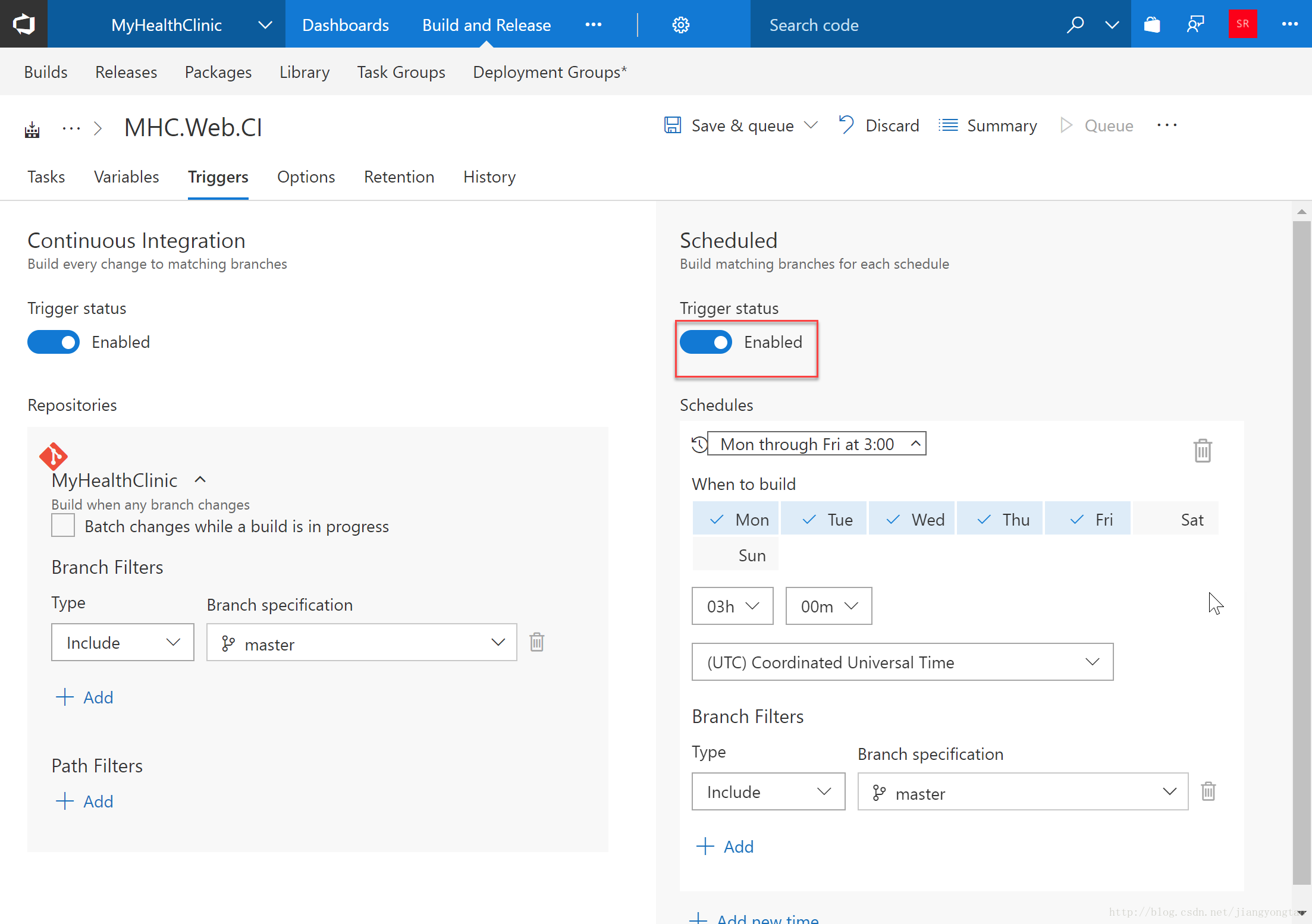Click the schedule clock history icon
This screenshot has width=1312, height=924.
click(699, 444)
